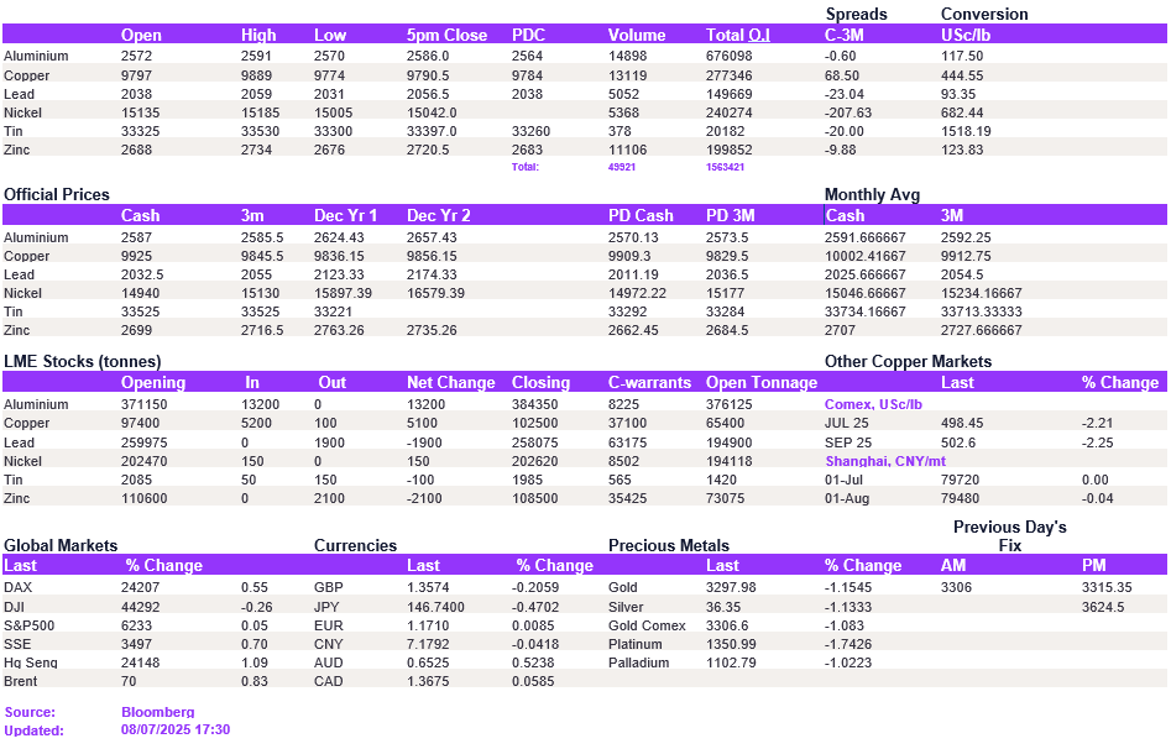Click Copper stocks In value 5200
This screenshot has height=749, width=1170.
[256, 423]
